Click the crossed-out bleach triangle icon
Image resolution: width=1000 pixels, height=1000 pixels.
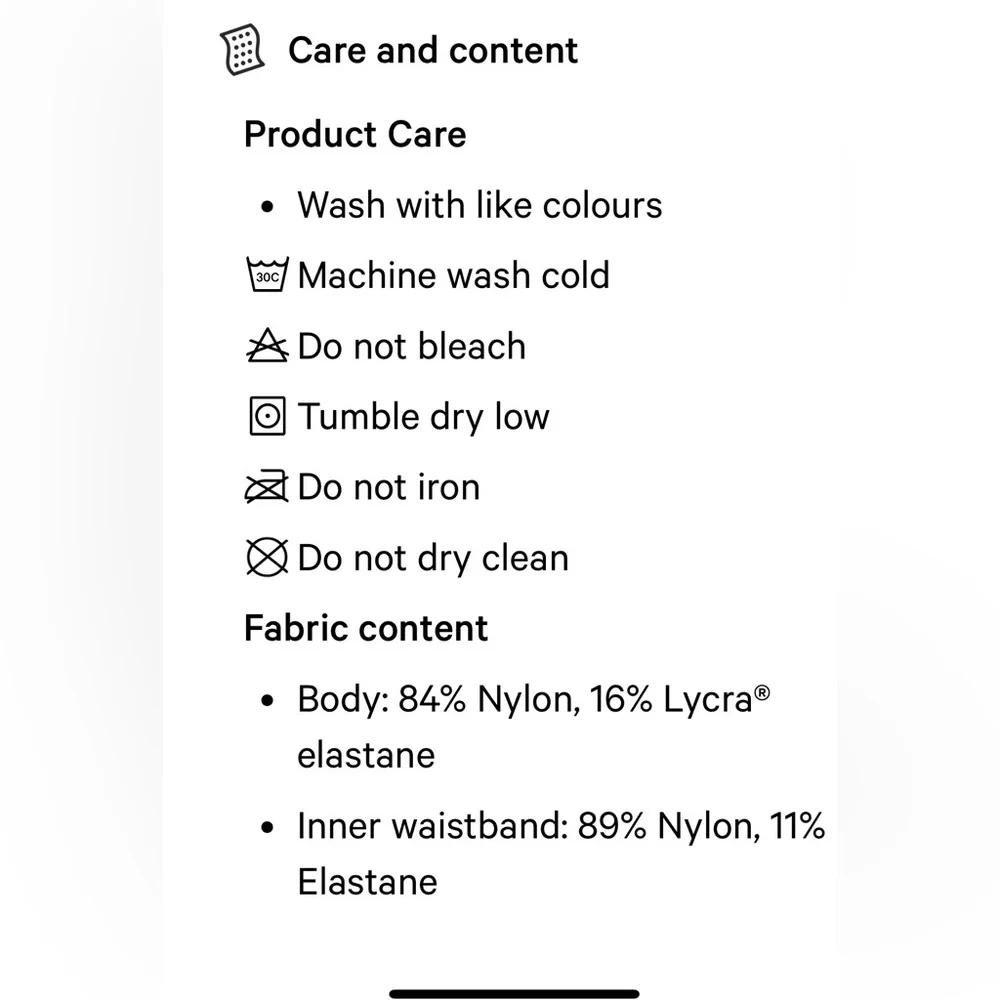pos(267,346)
